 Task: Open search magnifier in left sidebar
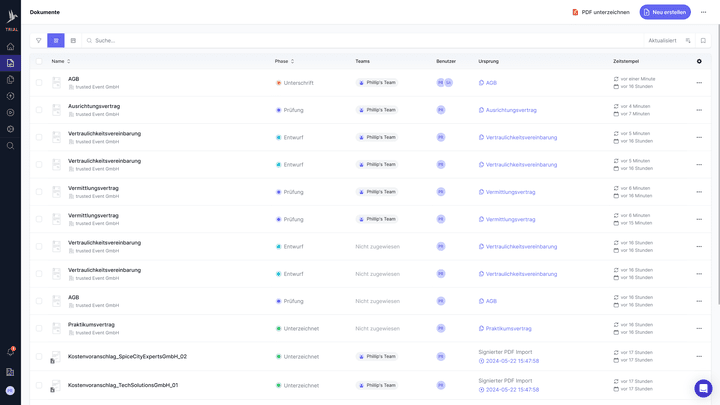point(10,145)
